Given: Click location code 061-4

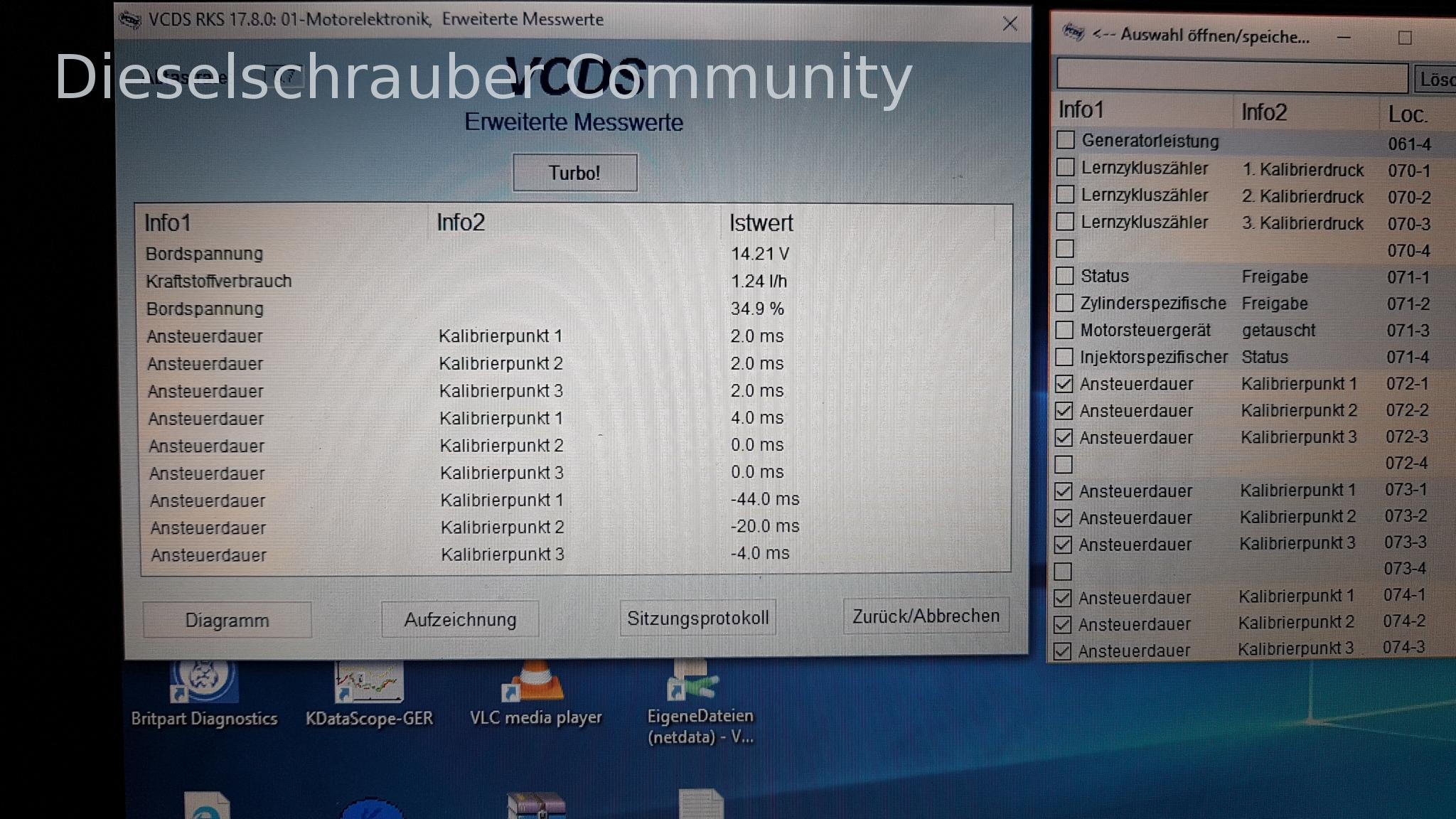Looking at the screenshot, I should pos(1409,144).
